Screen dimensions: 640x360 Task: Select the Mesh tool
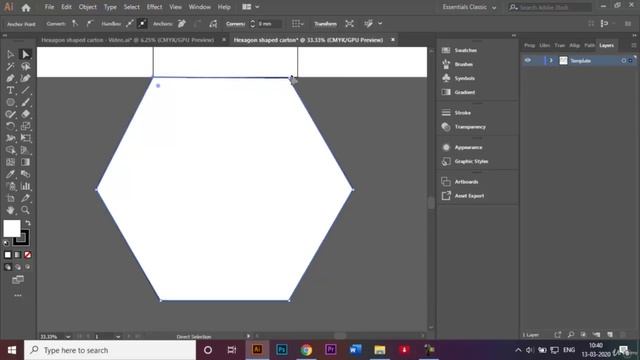coord(10,162)
